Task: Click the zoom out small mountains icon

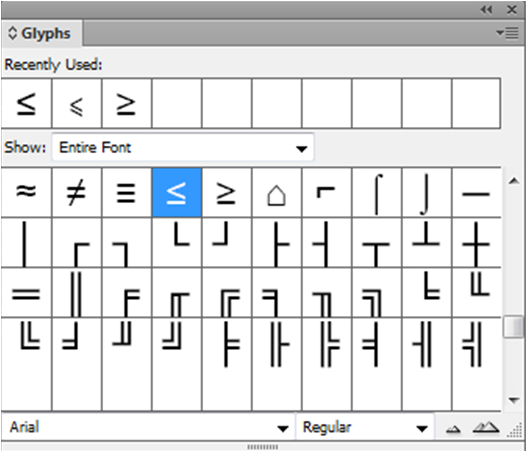Action: point(453,428)
